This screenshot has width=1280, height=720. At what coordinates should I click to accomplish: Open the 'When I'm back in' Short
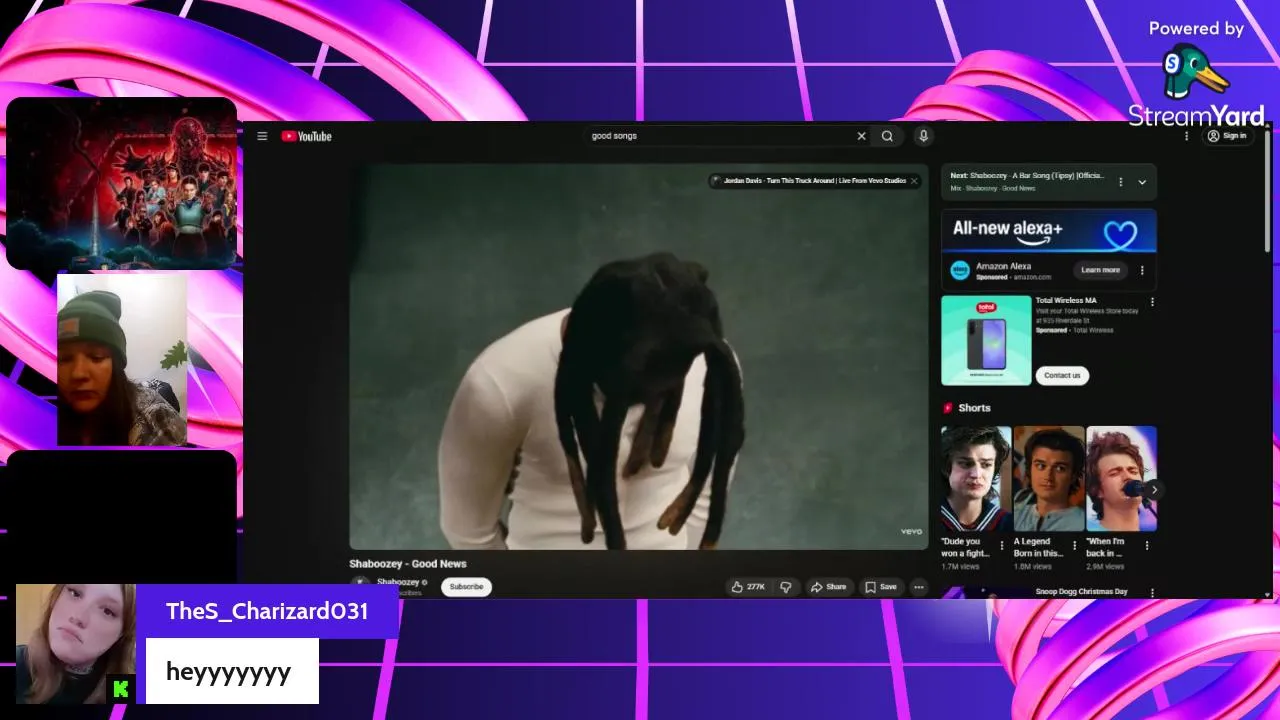tap(1122, 478)
